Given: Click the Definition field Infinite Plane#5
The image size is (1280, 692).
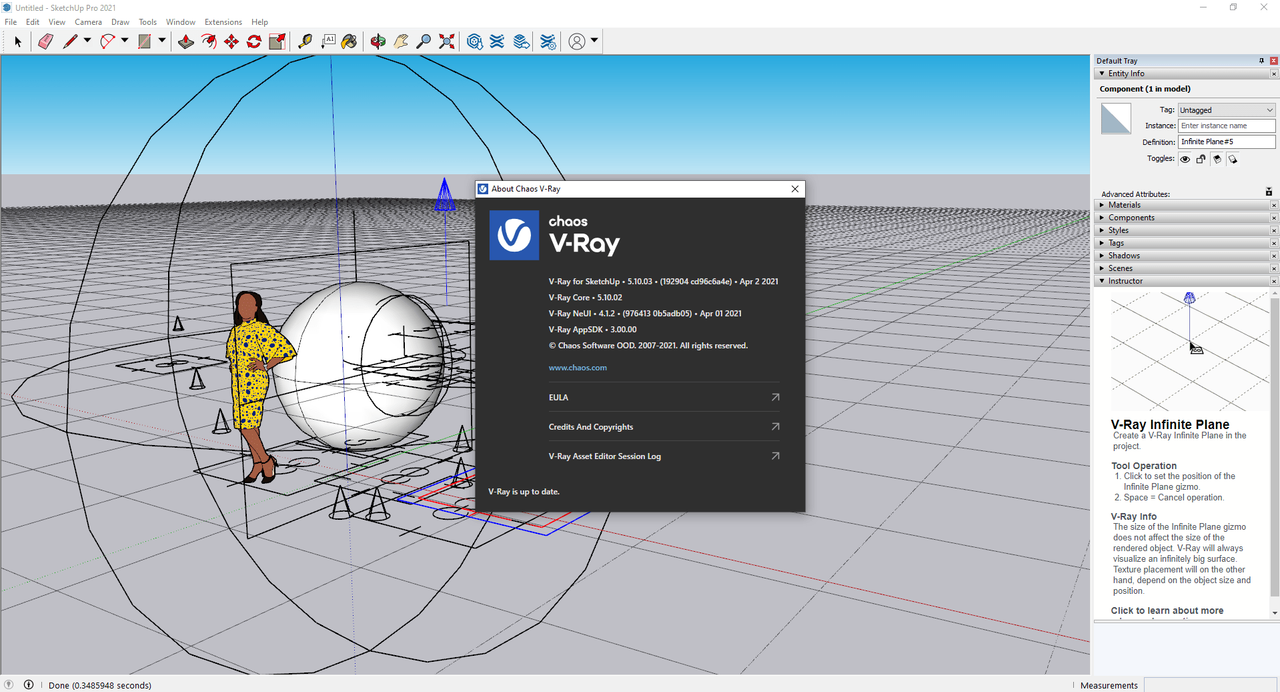Looking at the screenshot, I should [x=1227, y=142].
